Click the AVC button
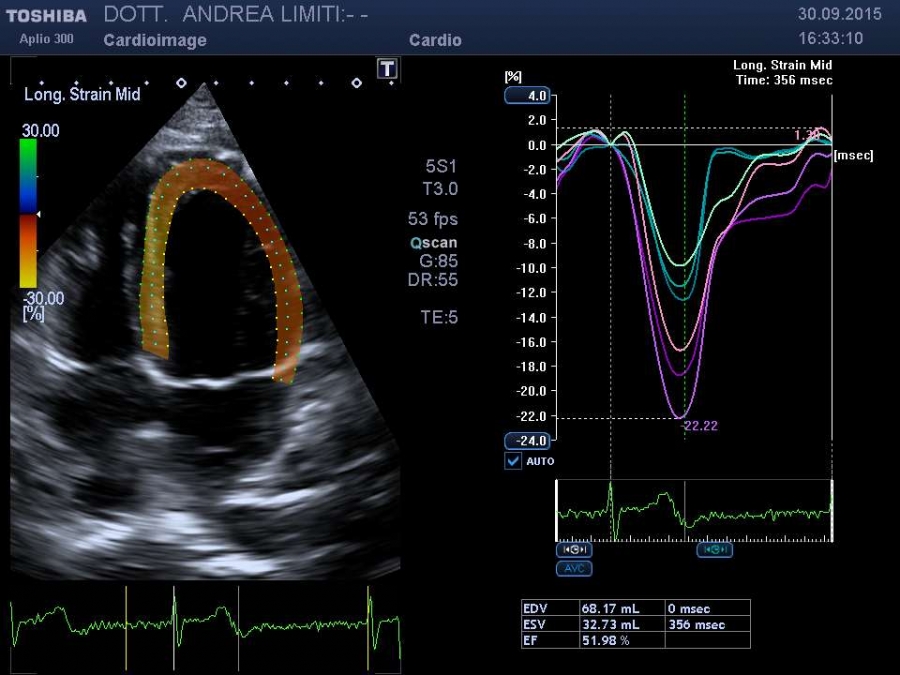Viewport: 900px width, 675px height. point(573,568)
